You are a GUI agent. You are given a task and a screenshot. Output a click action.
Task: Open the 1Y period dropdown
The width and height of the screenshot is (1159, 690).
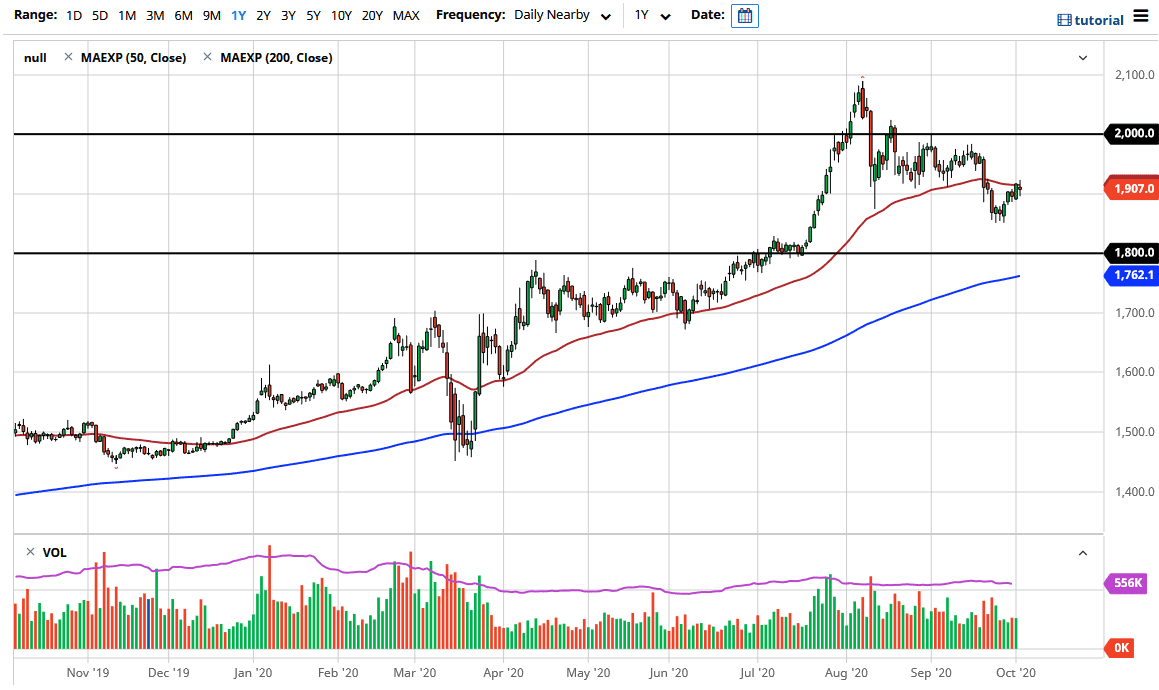[653, 16]
